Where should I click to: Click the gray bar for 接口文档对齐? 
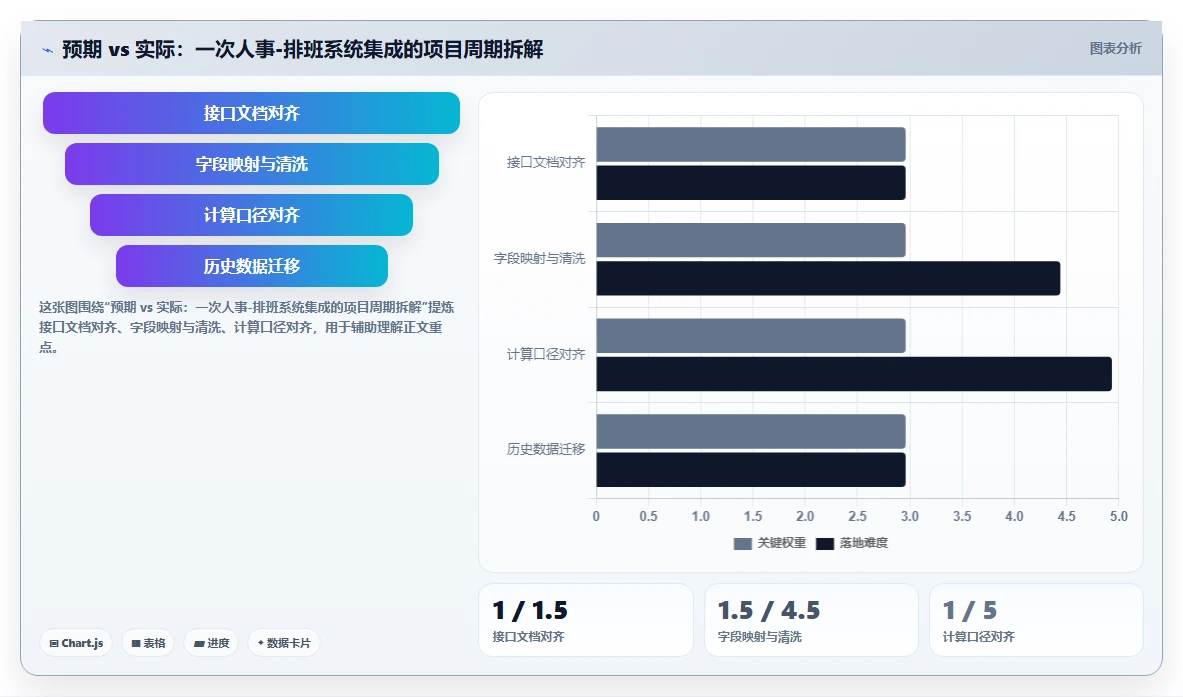point(751,144)
